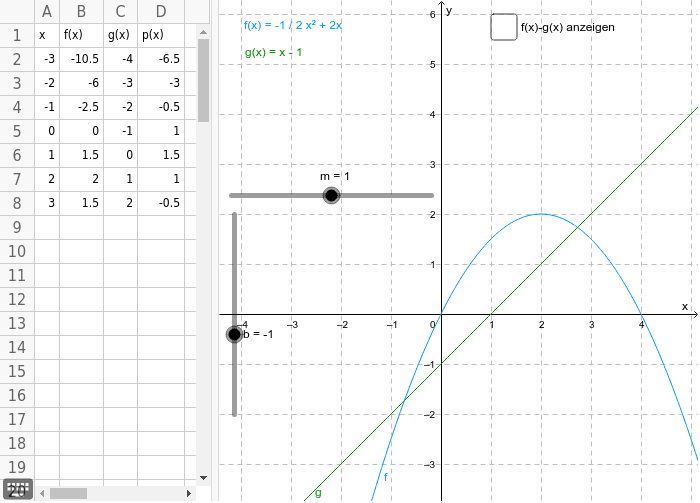The image size is (700, 503).
Task: Select column A header
Action: click(47, 11)
